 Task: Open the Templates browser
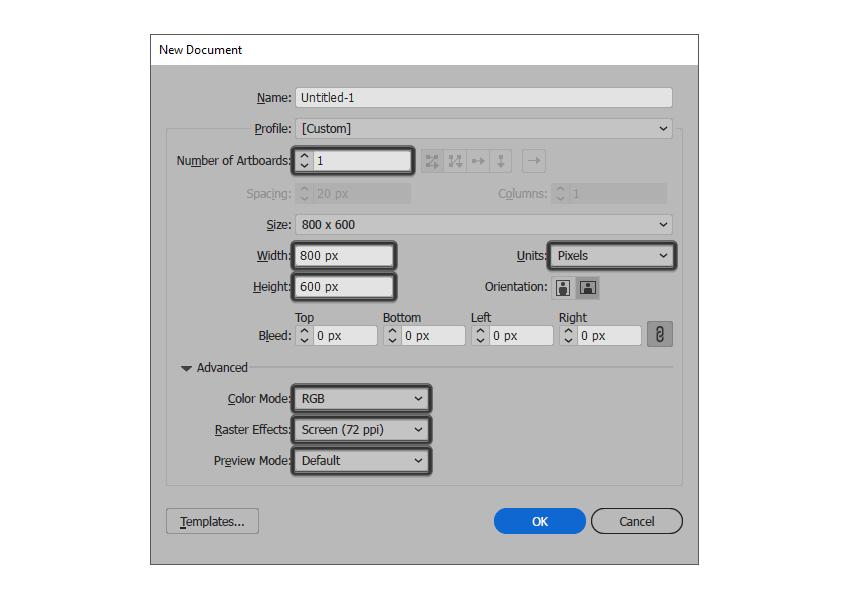click(x=211, y=521)
